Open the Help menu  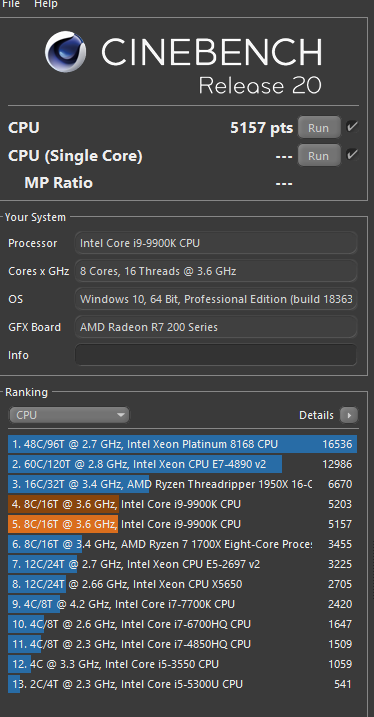(46, 4)
